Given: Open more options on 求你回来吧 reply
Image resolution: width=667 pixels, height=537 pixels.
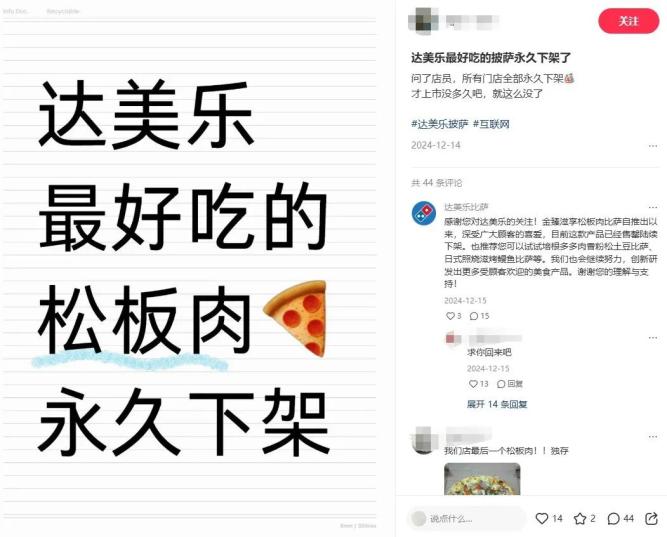Looking at the screenshot, I should point(653,338).
